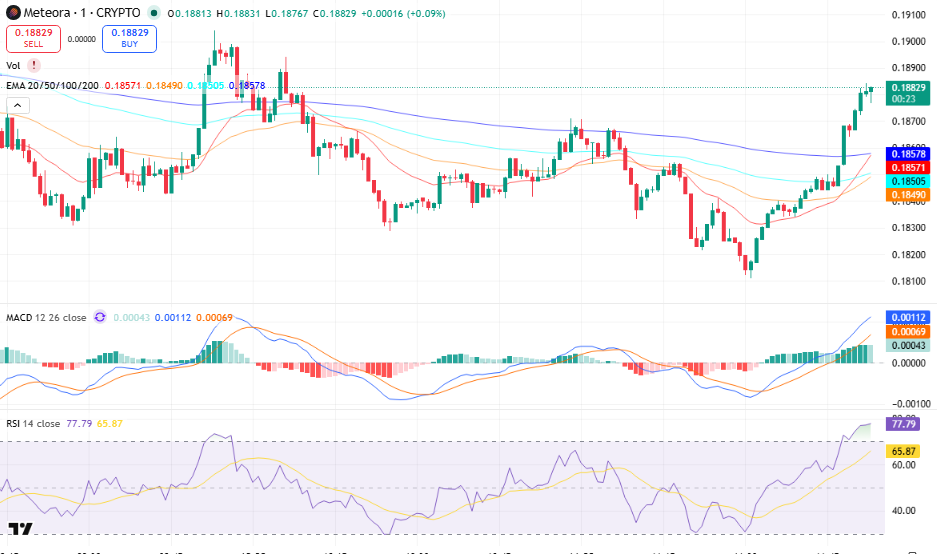Select the Vol indicator label
937x554 pixels.
click(13, 65)
